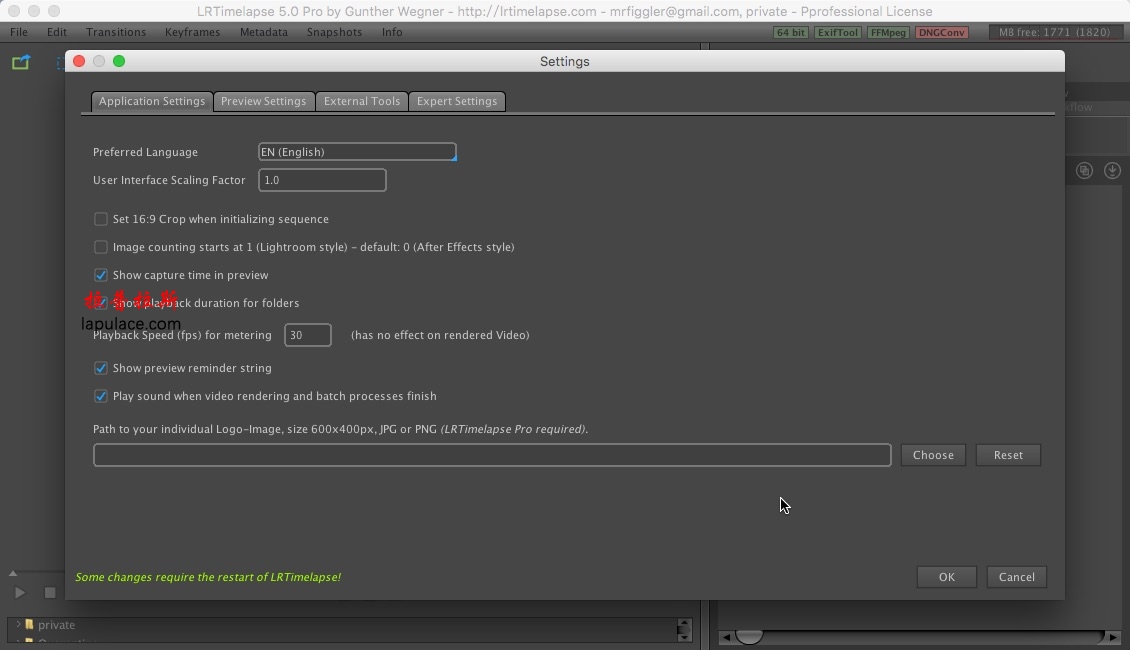Open the folder icon in main toolbar
The image size is (1130, 650).
(x=21, y=63)
